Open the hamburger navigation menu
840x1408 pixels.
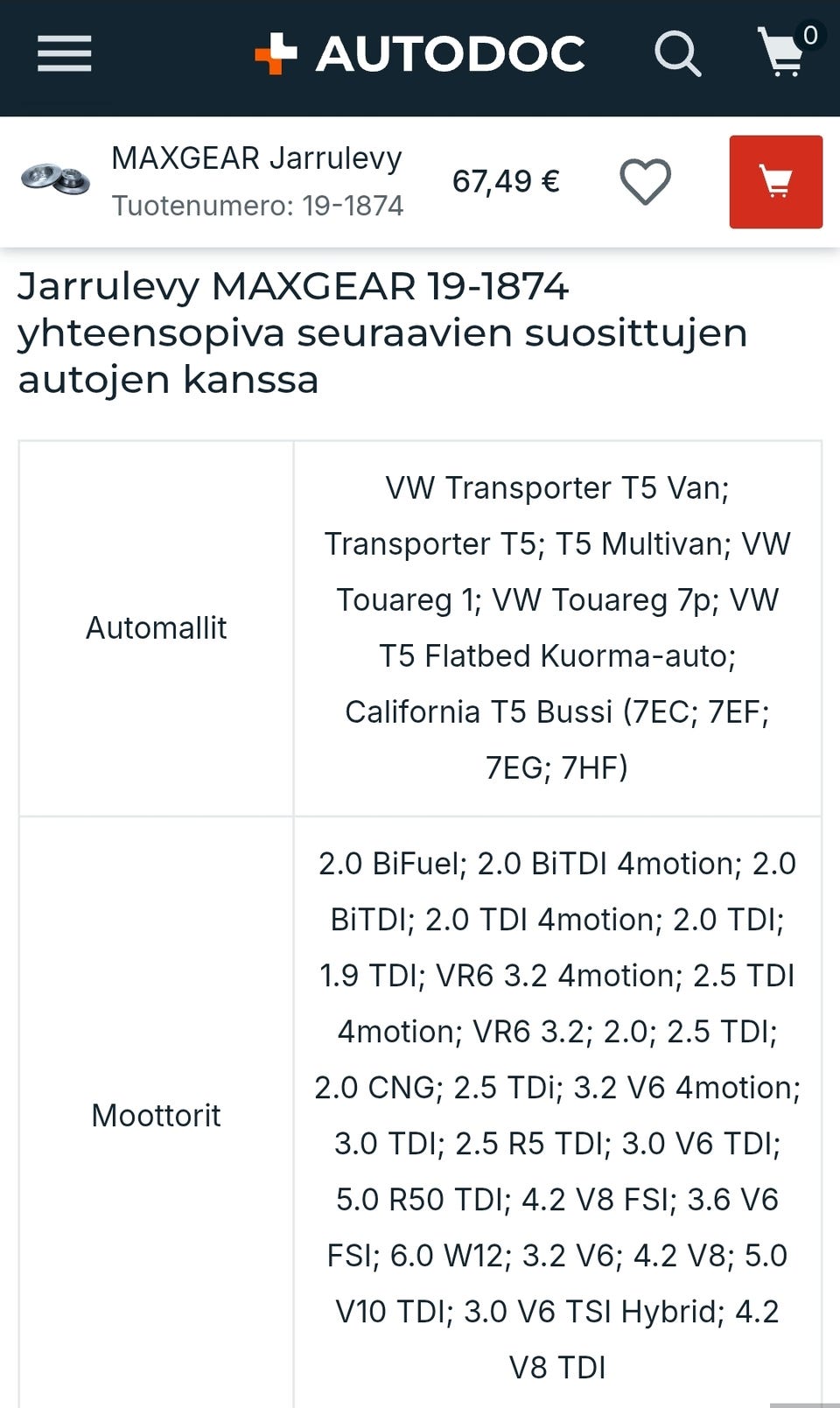pyautogui.click(x=64, y=53)
